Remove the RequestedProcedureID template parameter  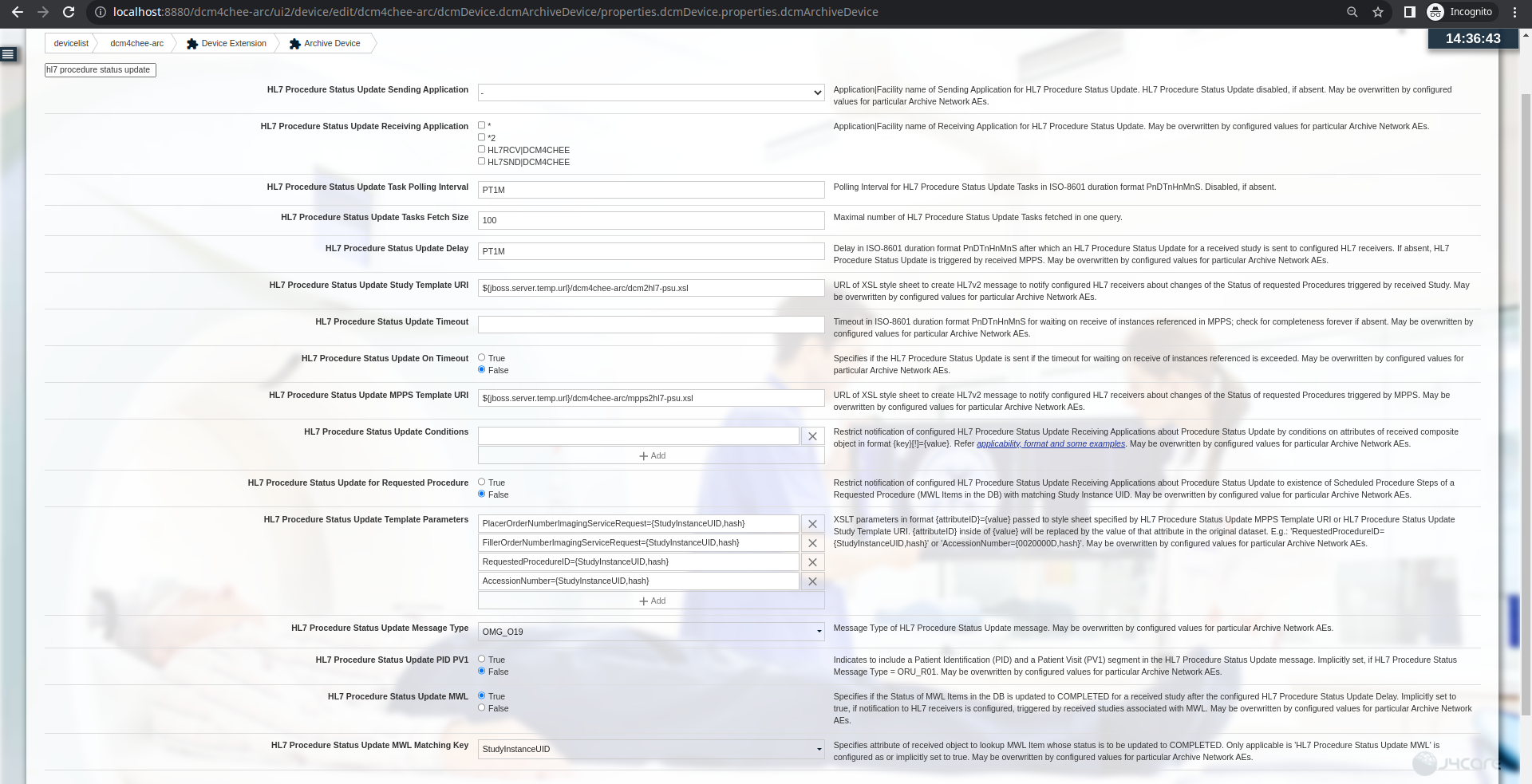pos(812,562)
